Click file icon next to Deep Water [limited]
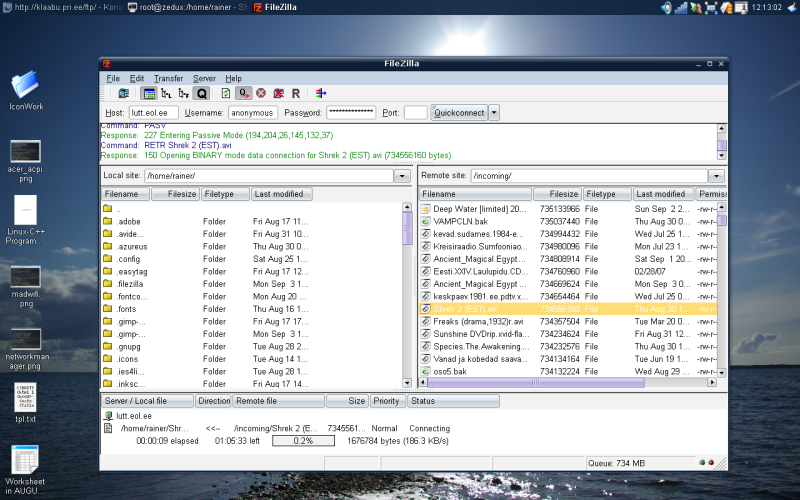Image resolution: width=800 pixels, height=500 pixels. pos(426,209)
